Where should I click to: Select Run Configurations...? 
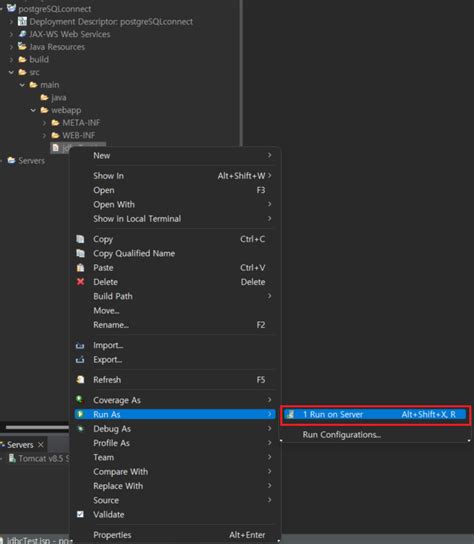click(x=375, y=435)
